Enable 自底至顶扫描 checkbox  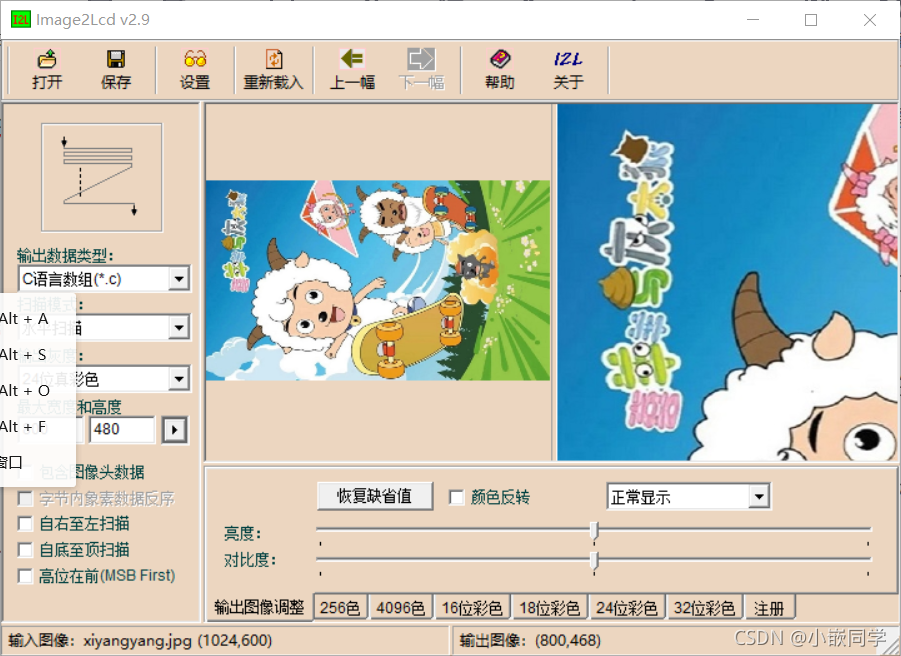click(x=25, y=550)
